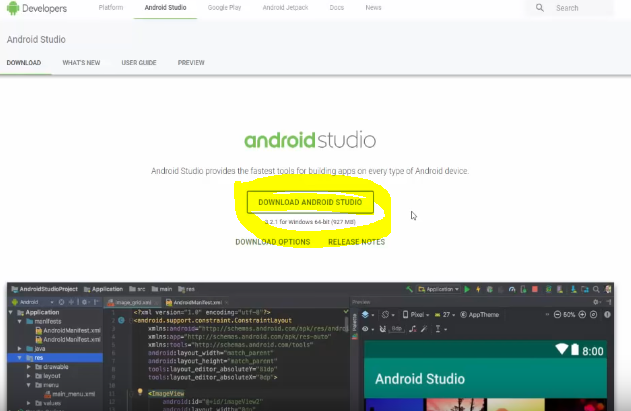Toggle the eye view options icon
This screenshot has height=411, width=631.
(367, 329)
